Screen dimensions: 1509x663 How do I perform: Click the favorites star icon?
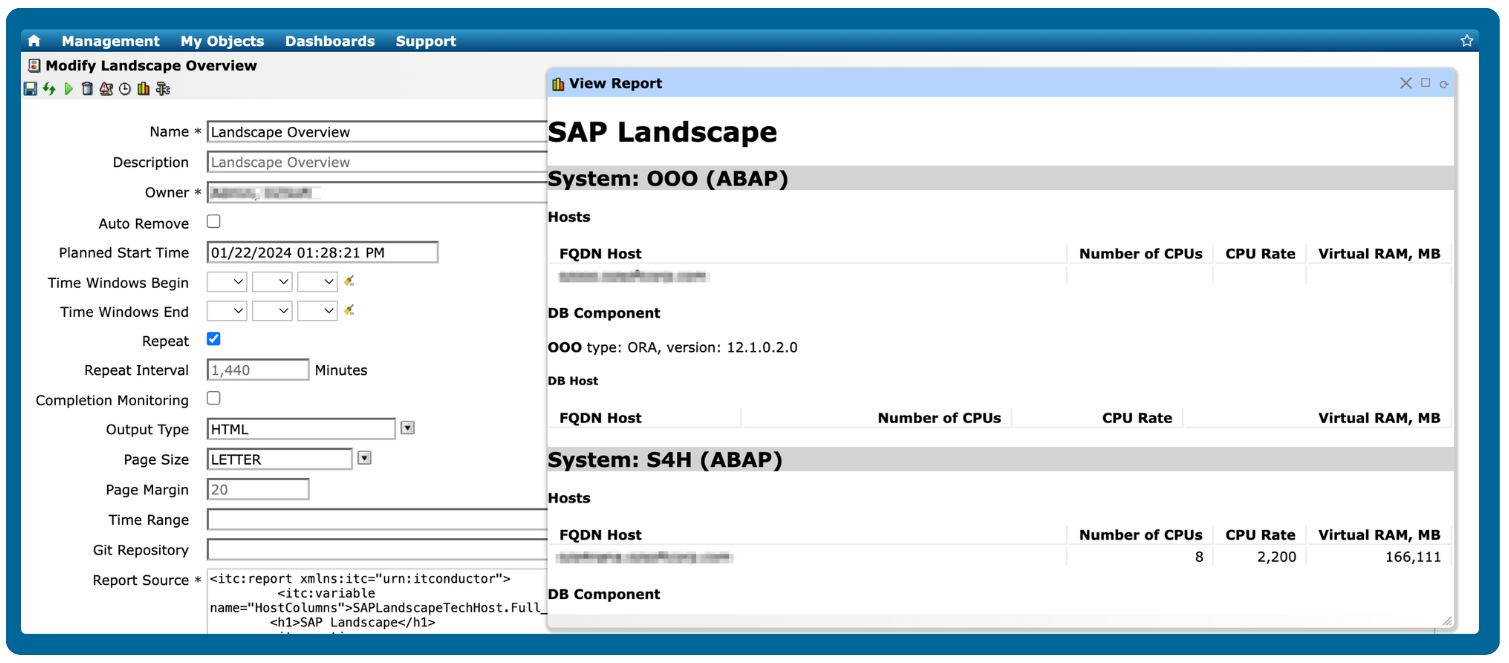[1467, 41]
